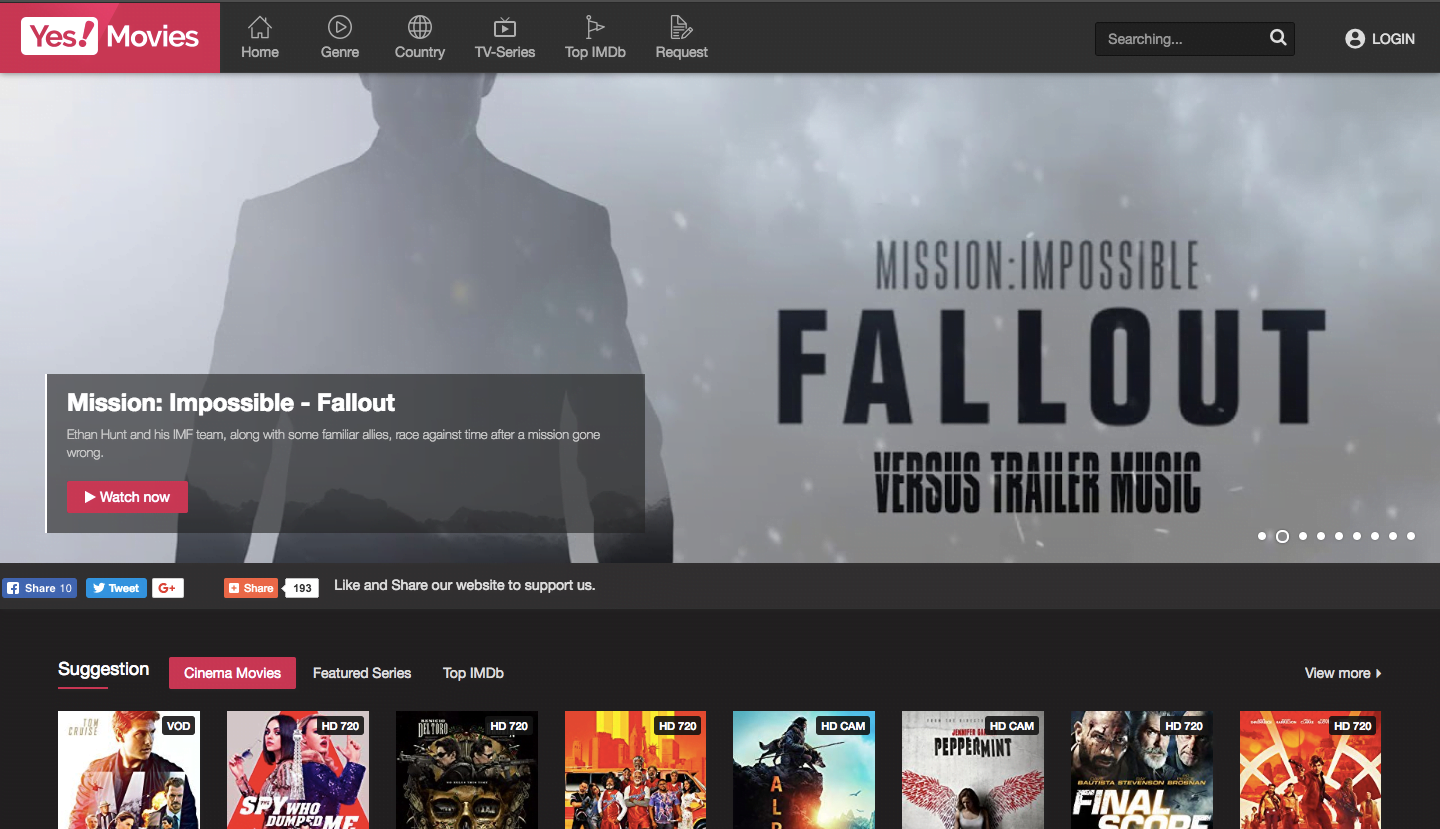Open the Top IMDb nav item
This screenshot has height=829, width=1440.
click(x=595, y=38)
